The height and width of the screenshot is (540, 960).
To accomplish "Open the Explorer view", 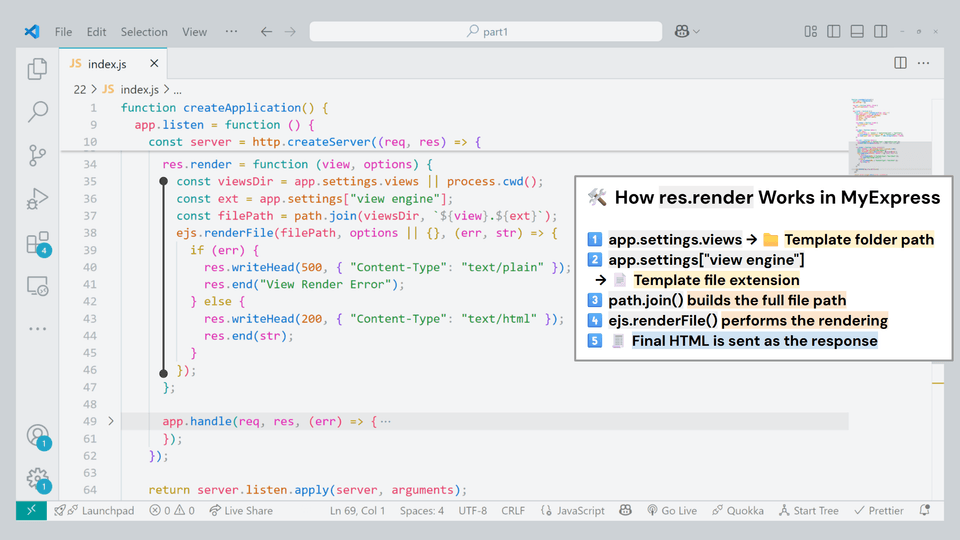I will point(37,69).
